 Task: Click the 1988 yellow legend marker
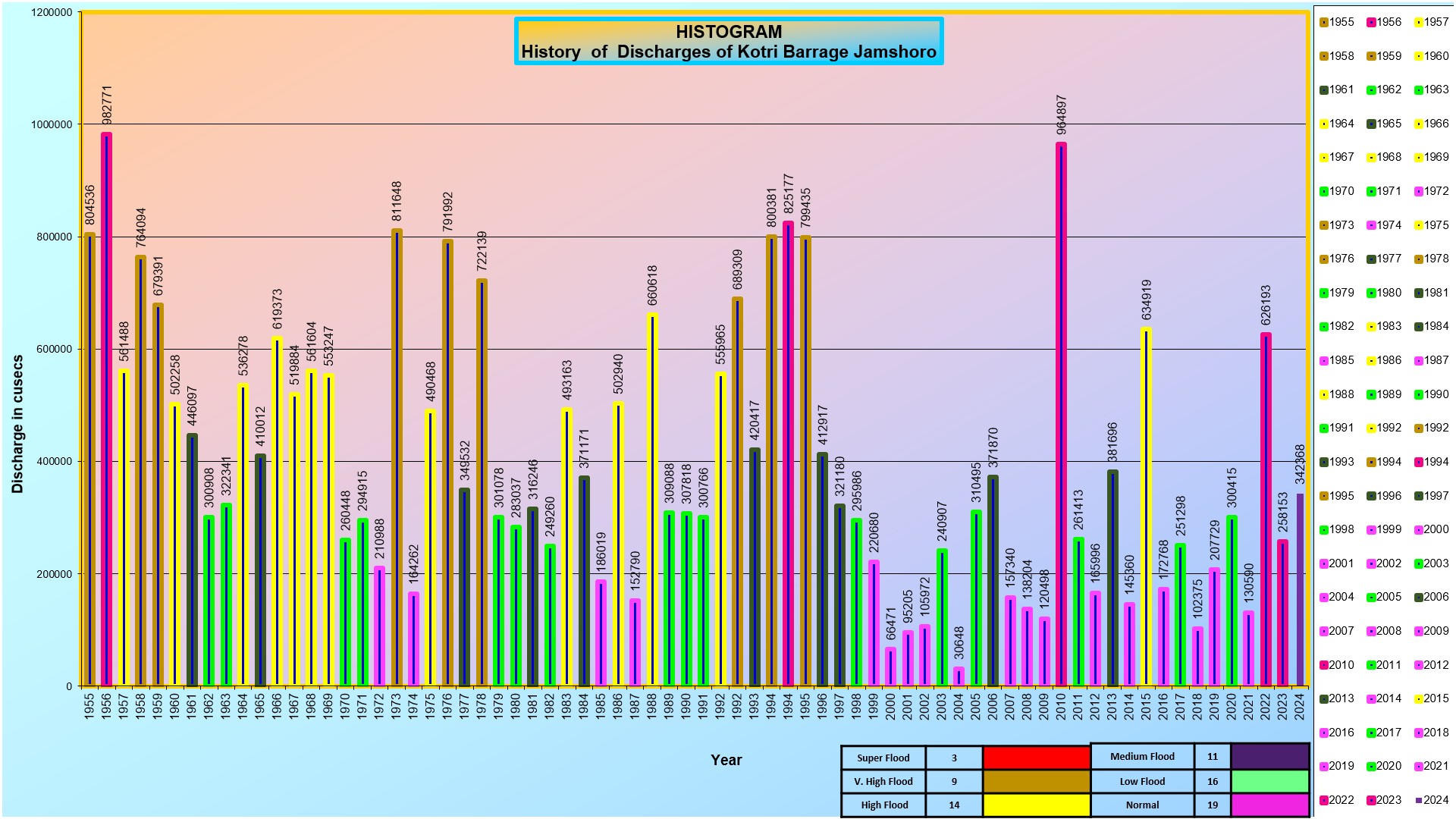[x=1324, y=394]
